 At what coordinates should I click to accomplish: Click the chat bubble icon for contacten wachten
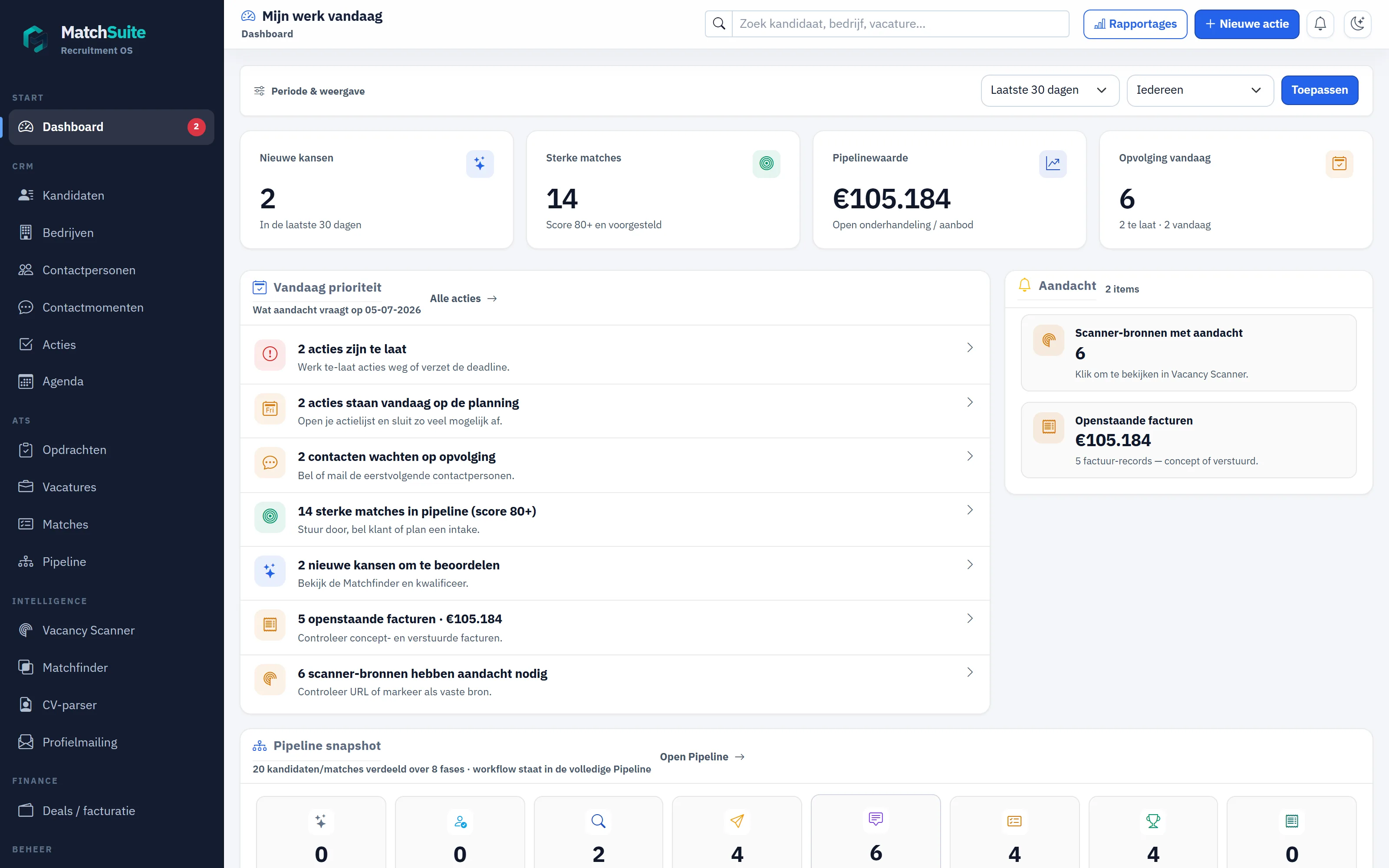(270, 463)
